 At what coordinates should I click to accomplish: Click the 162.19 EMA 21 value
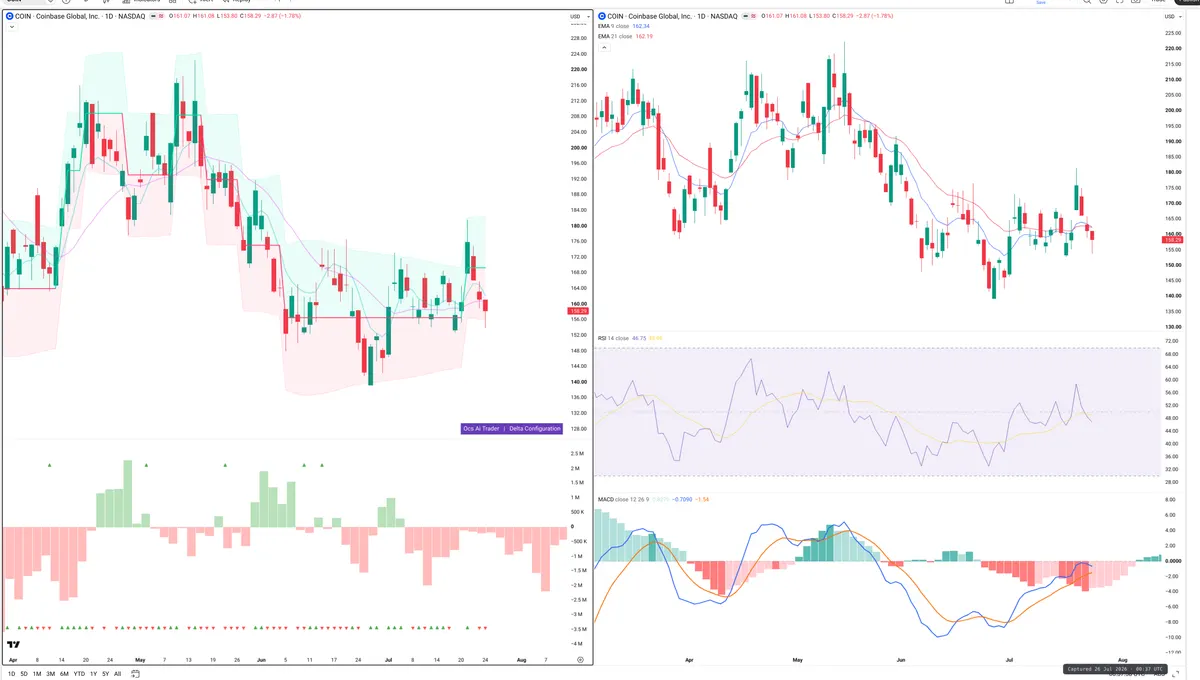(644, 36)
